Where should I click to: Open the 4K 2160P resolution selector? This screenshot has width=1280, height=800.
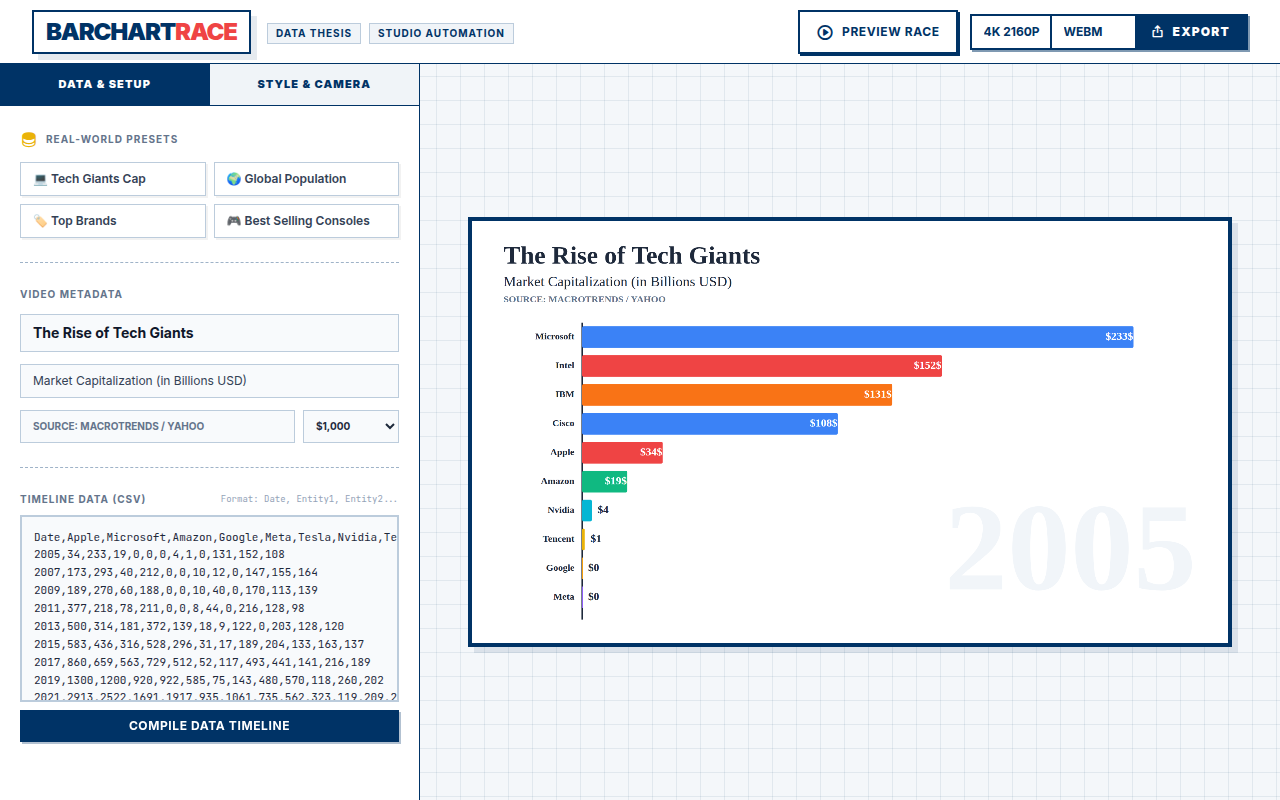pyautogui.click(x=1012, y=32)
